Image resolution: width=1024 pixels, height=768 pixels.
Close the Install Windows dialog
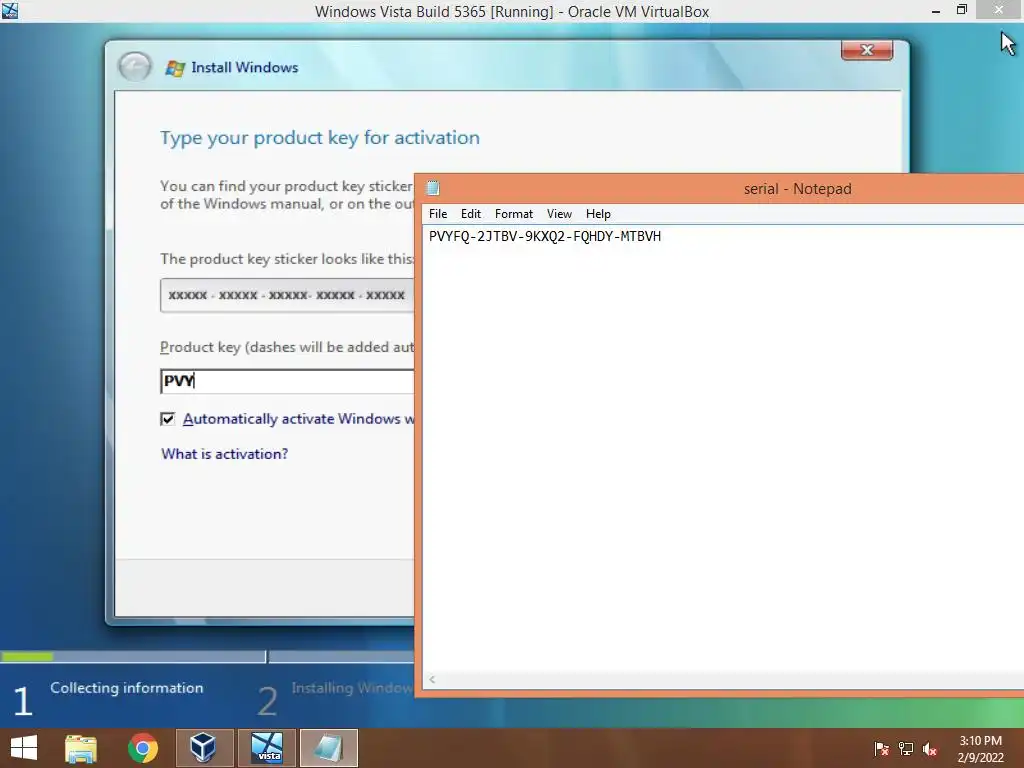(867, 50)
